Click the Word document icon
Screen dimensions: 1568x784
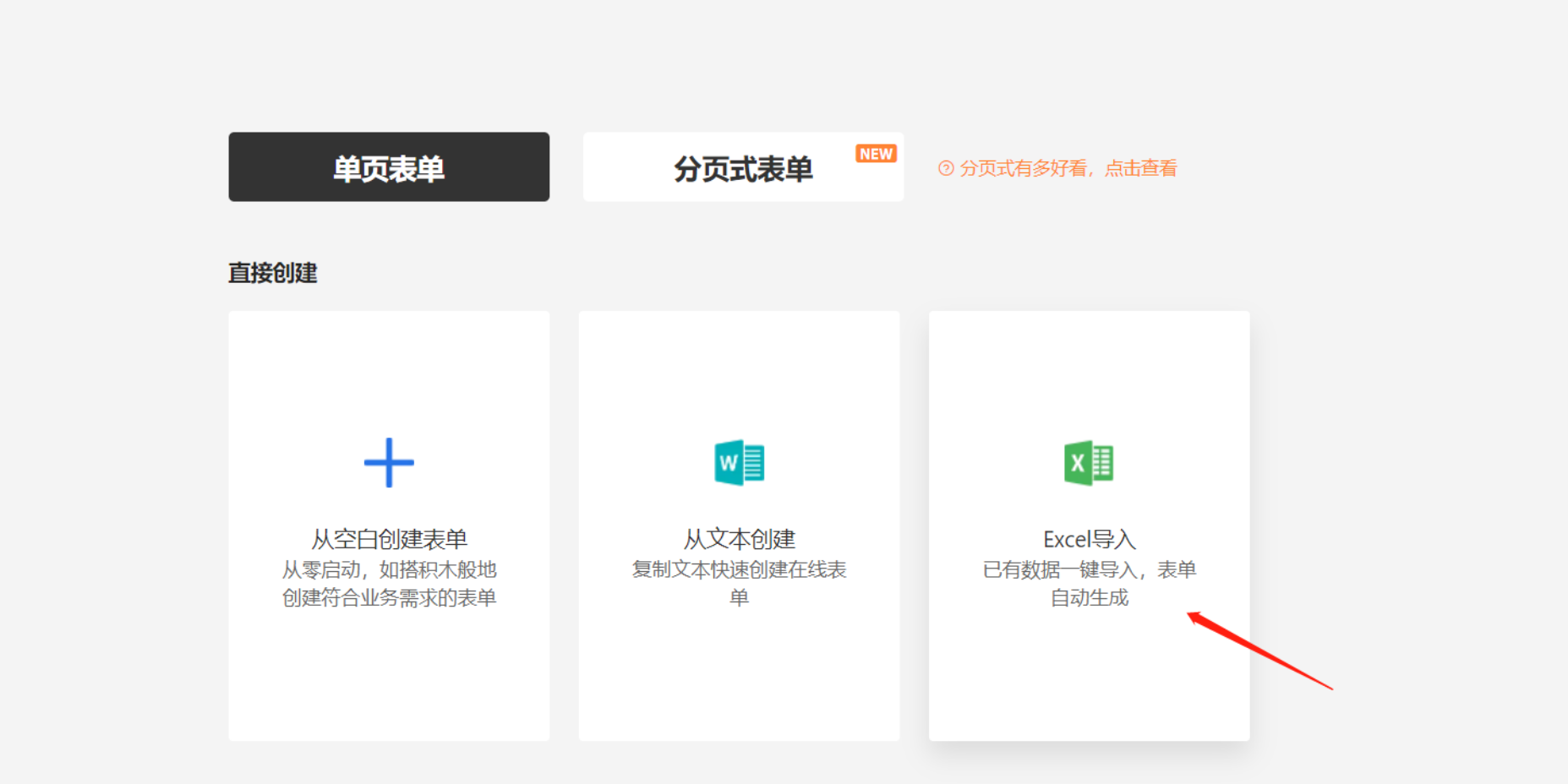[740, 462]
